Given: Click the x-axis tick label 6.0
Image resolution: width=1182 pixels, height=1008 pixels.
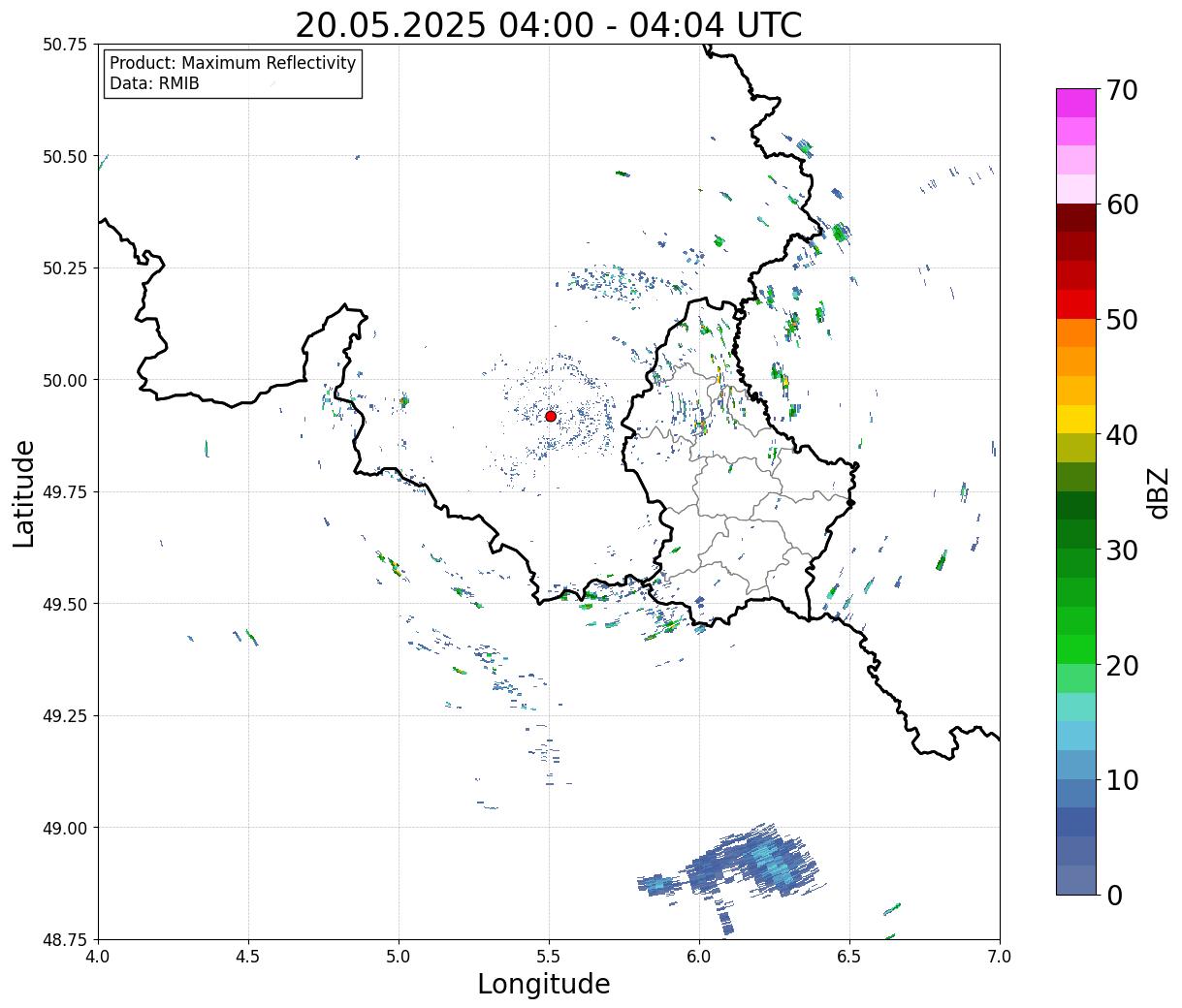Looking at the screenshot, I should coord(699,957).
